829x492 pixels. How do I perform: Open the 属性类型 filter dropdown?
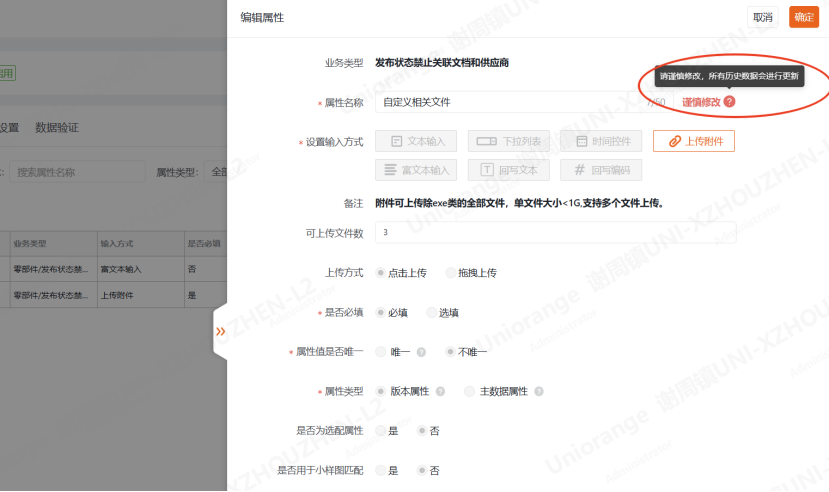(x=214, y=172)
